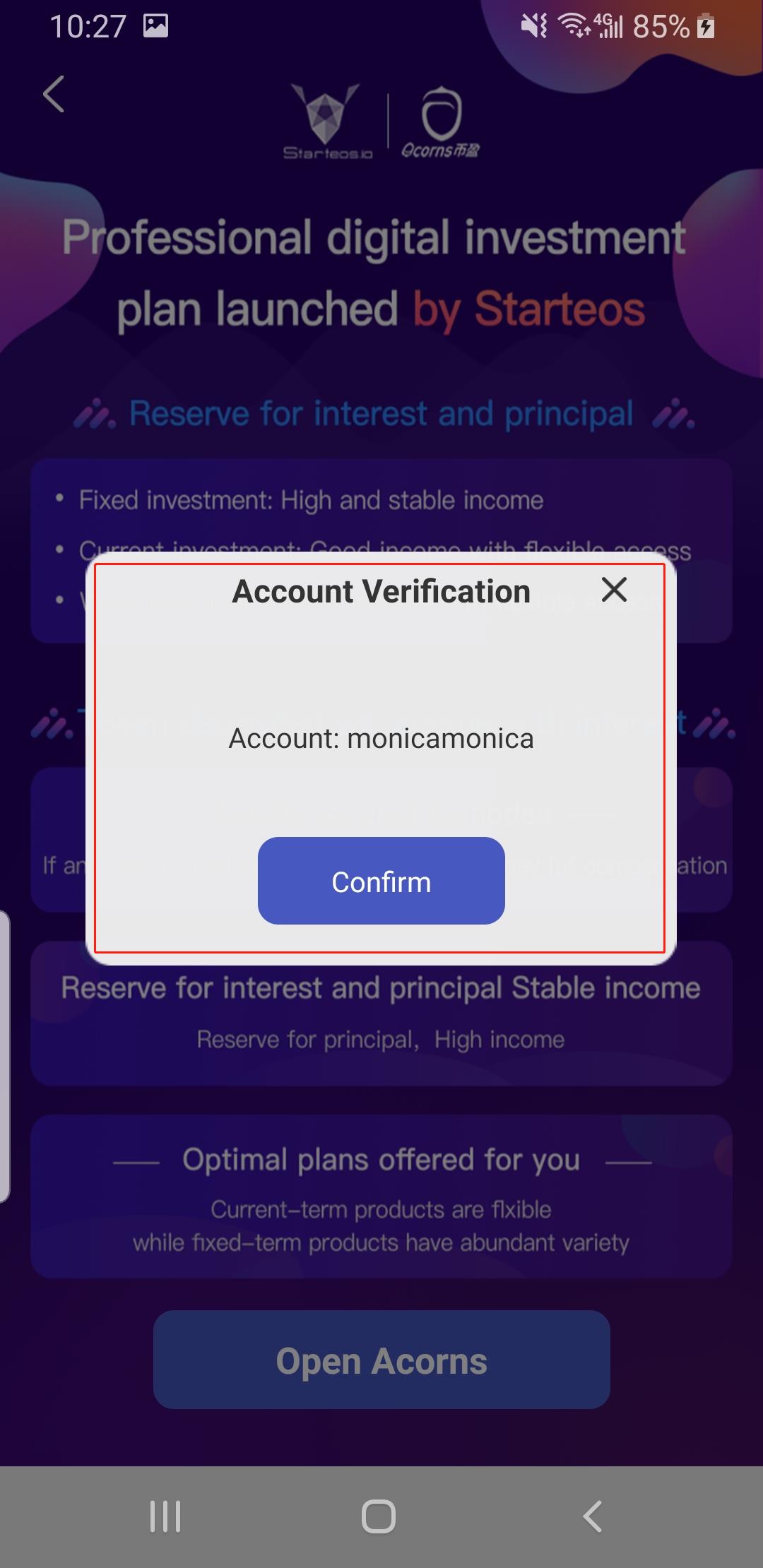Image resolution: width=763 pixels, height=1568 pixels.
Task: Go back using the top-left arrow
Action: tap(54, 94)
